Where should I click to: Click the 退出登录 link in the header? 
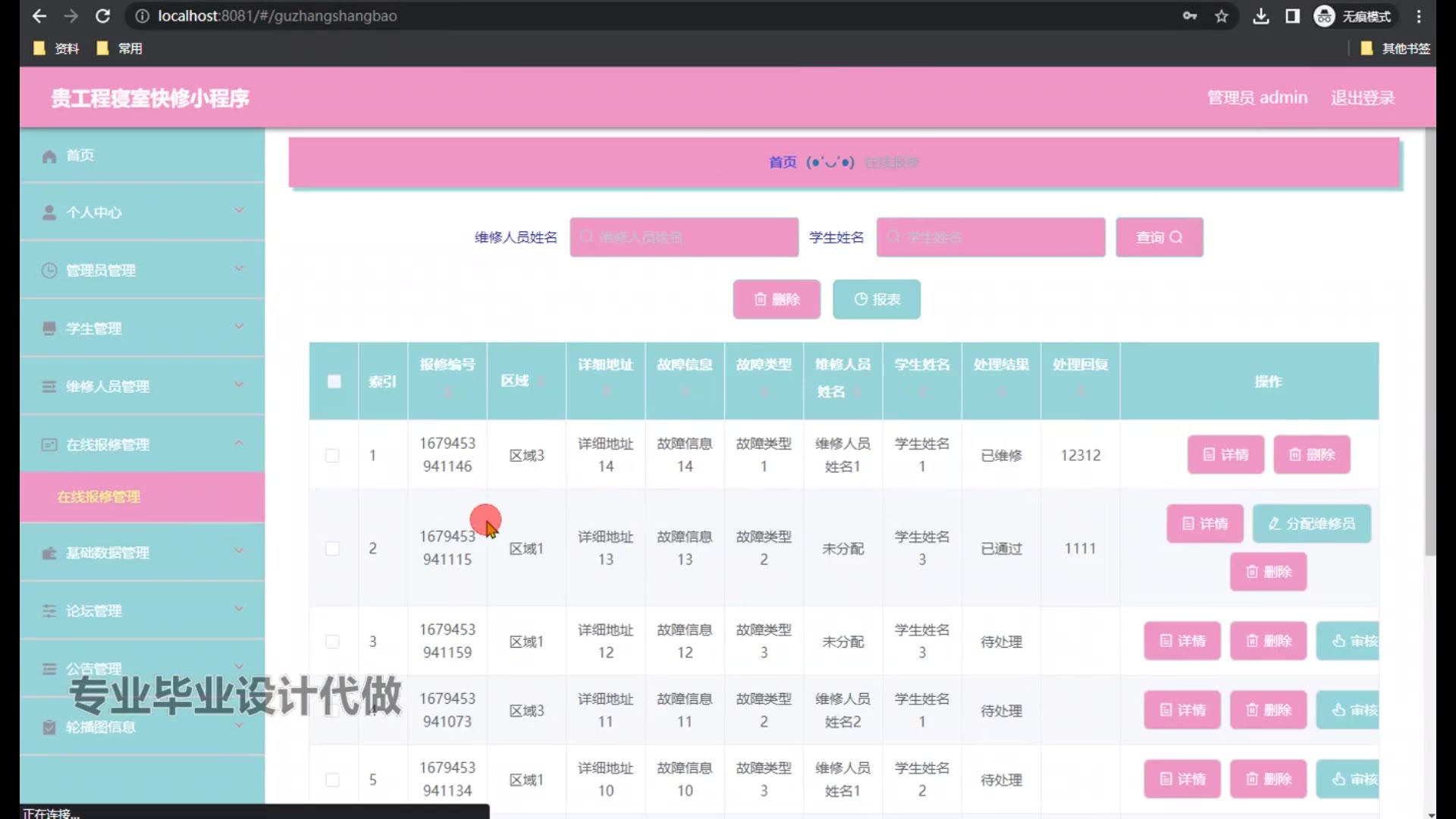(x=1362, y=98)
